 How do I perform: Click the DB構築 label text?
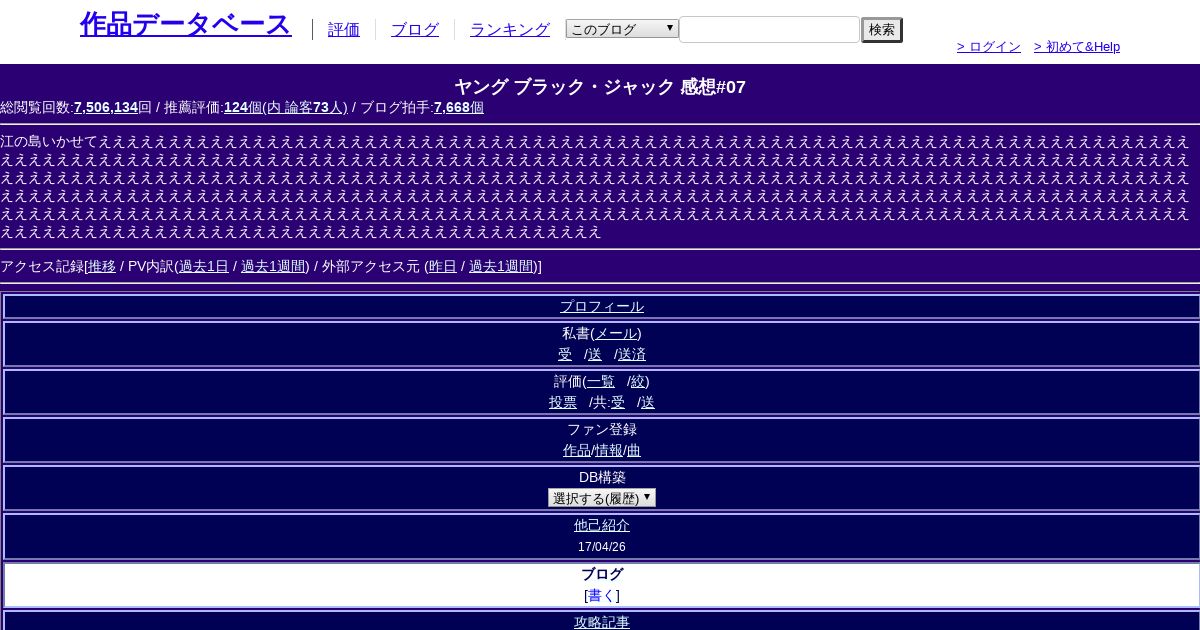(602, 477)
